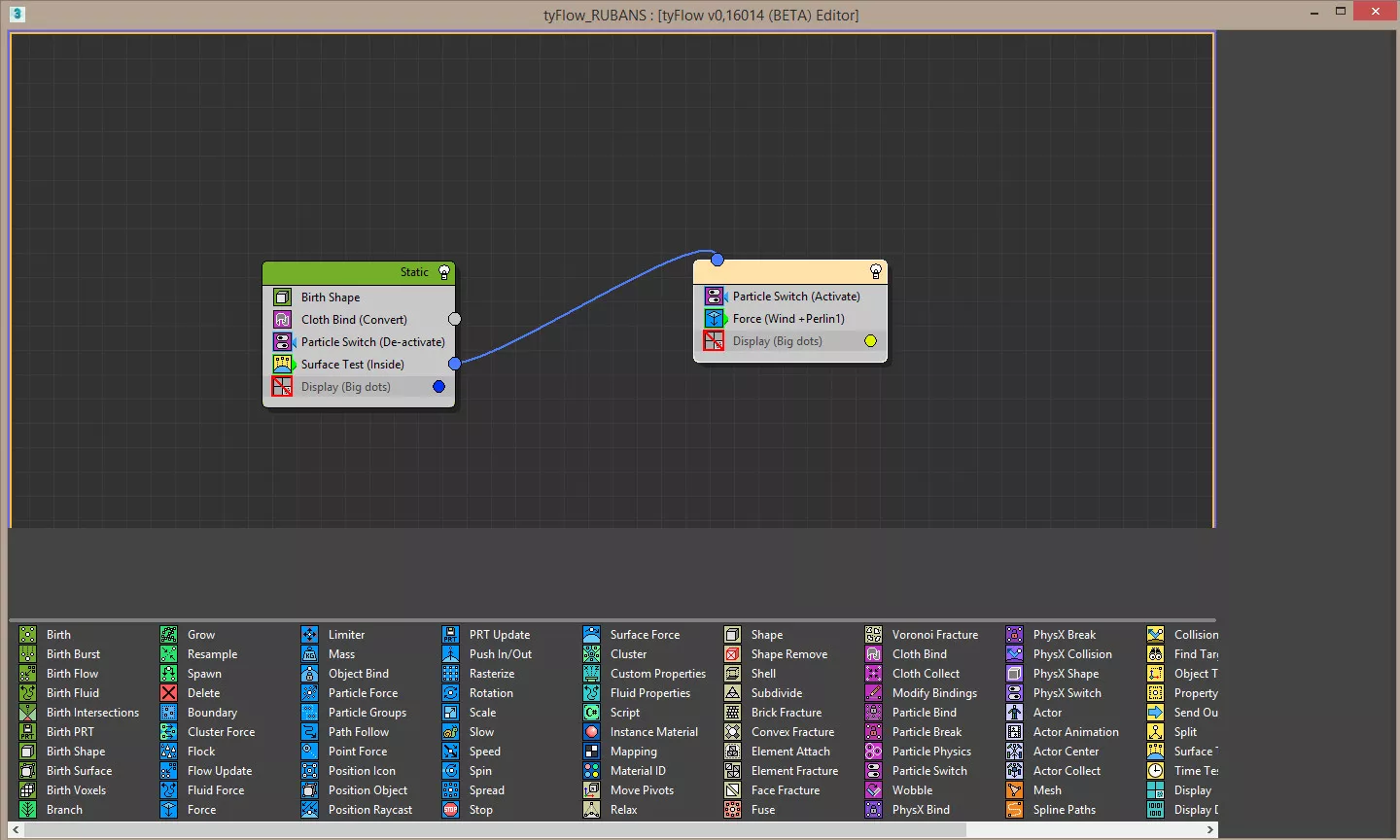
Task: Click the Surface Test (Inside) operator icon
Action: tap(282, 365)
